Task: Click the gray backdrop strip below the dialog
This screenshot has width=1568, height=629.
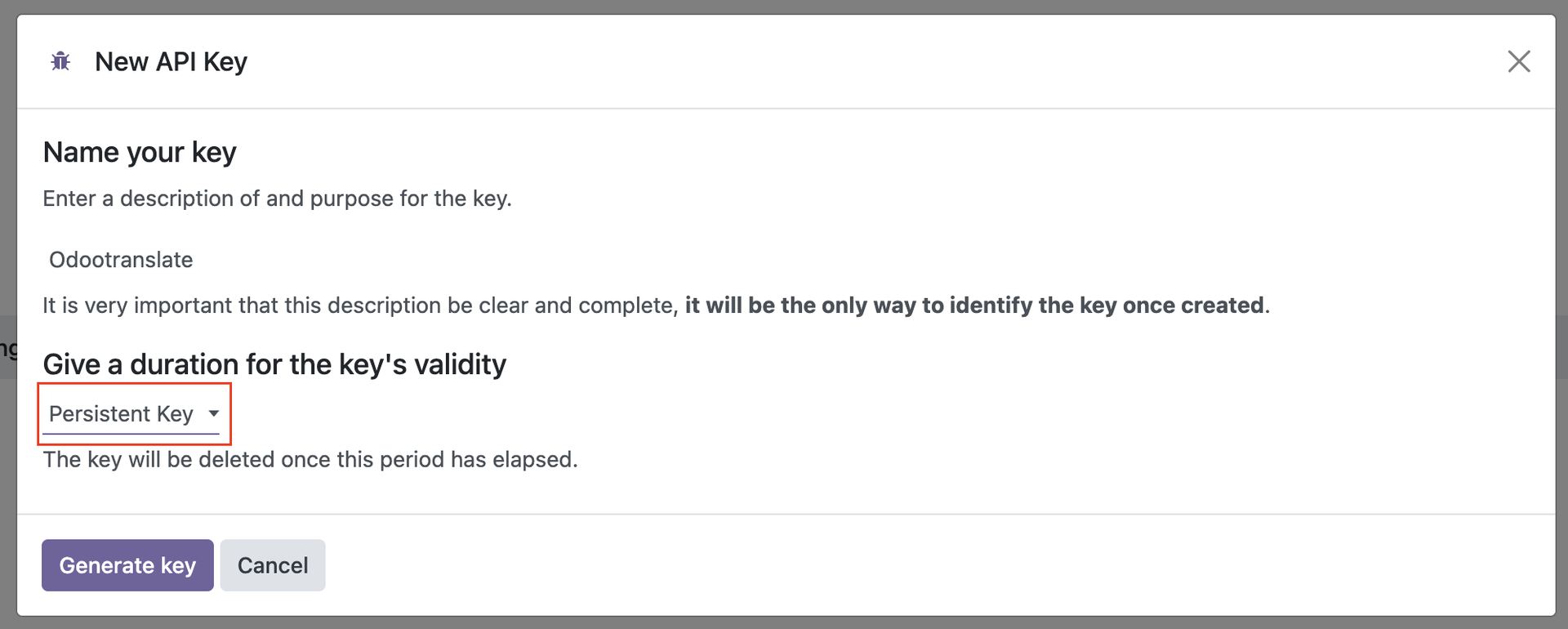Action: [784, 623]
